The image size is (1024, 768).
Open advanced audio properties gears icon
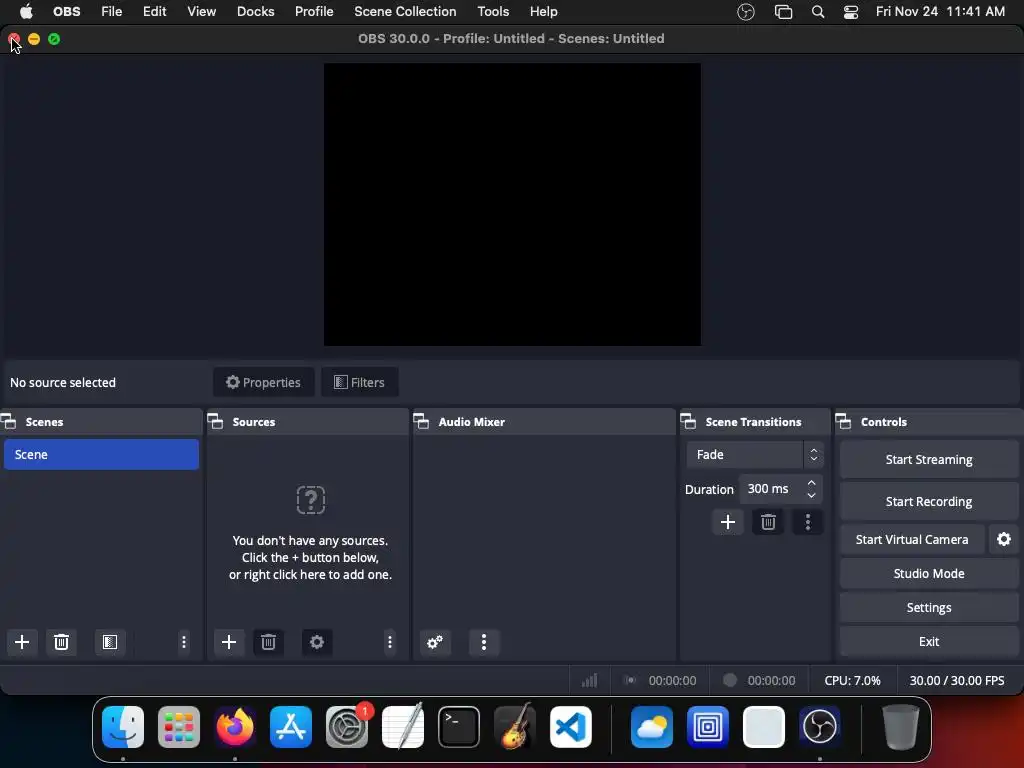pos(435,642)
